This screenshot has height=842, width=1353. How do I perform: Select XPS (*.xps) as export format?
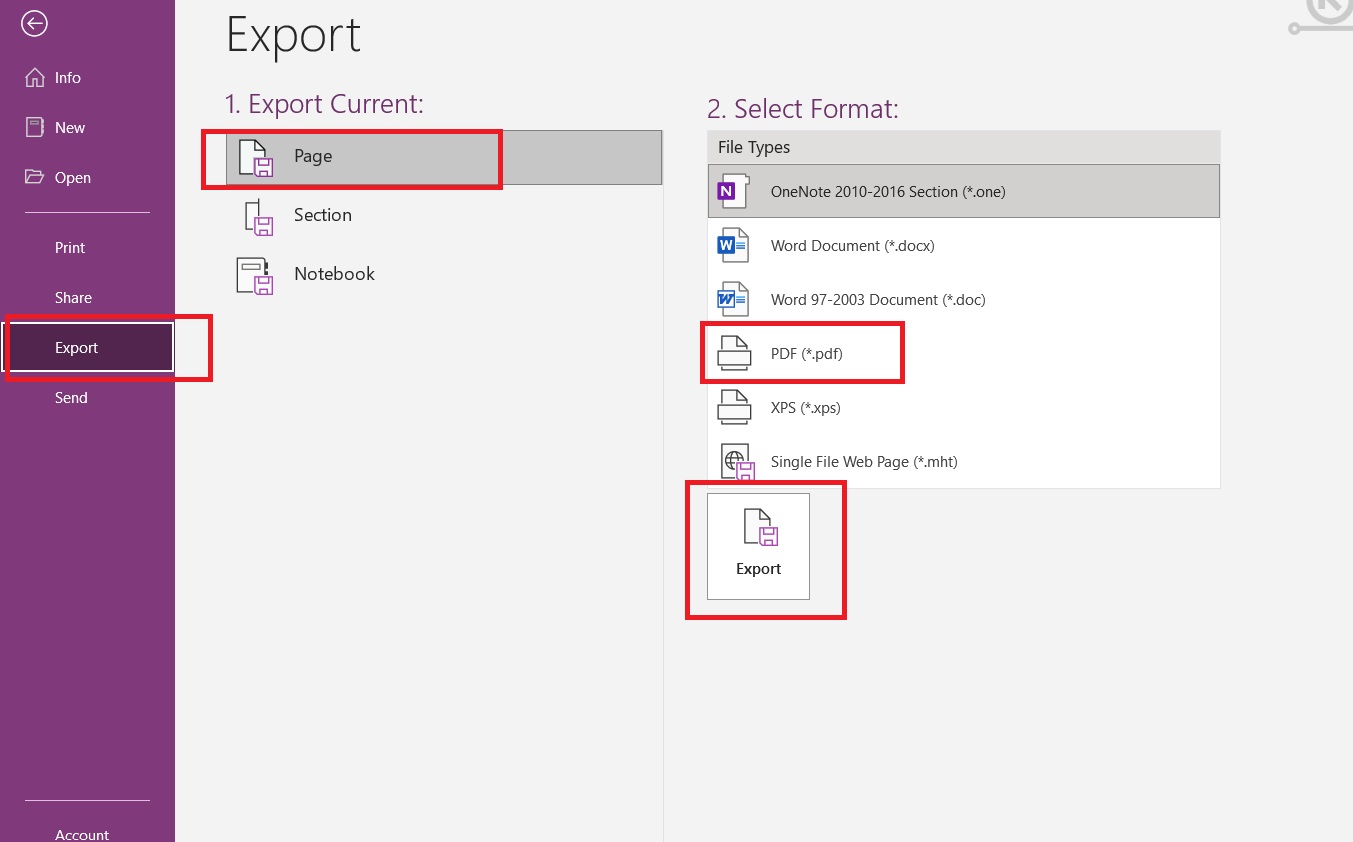805,407
